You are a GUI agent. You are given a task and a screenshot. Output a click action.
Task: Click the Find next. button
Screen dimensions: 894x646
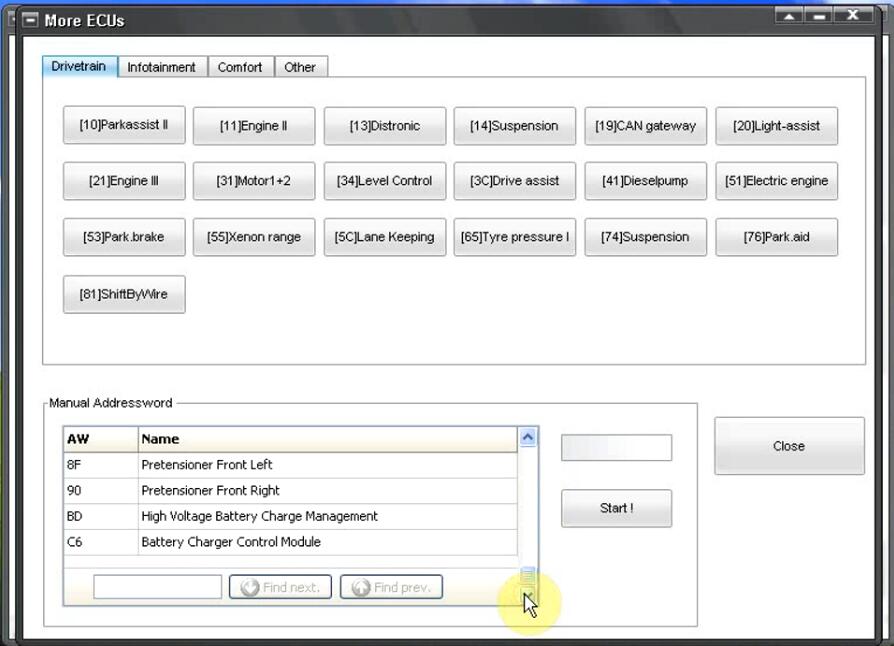[x=281, y=587]
